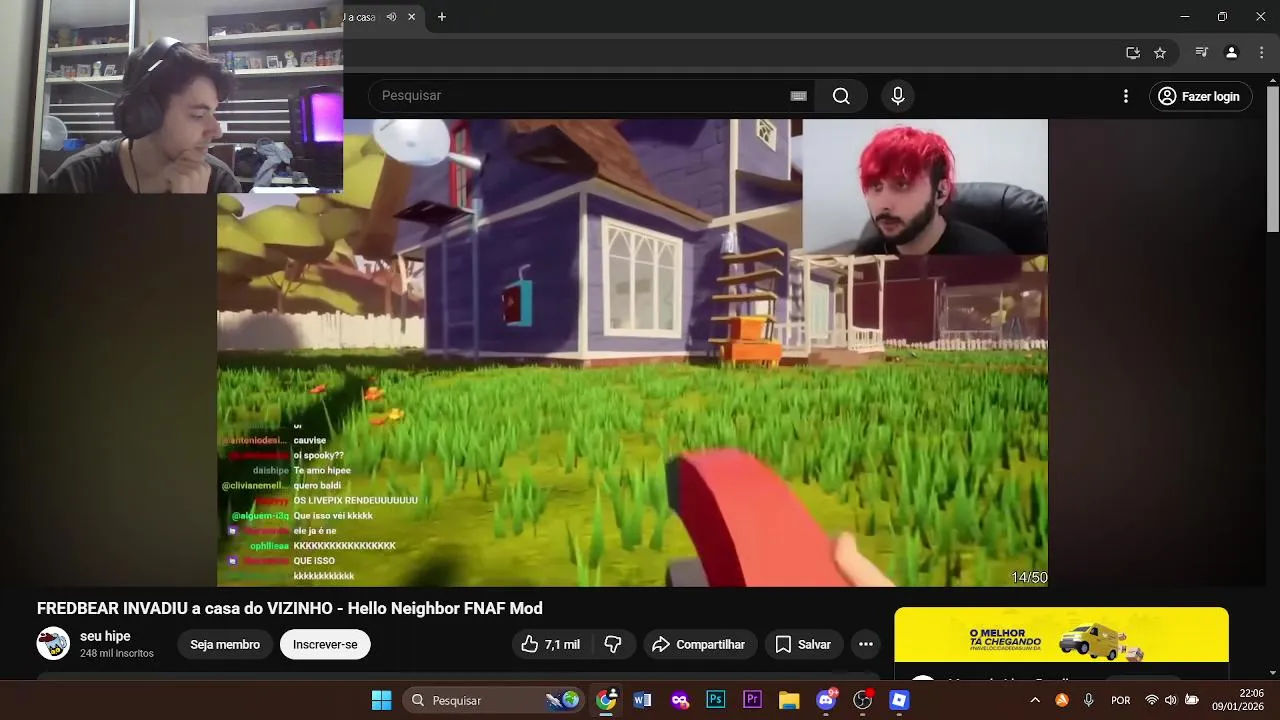Open Chrome from the taskbar
Image resolution: width=1280 pixels, height=720 pixels.
tap(606, 700)
